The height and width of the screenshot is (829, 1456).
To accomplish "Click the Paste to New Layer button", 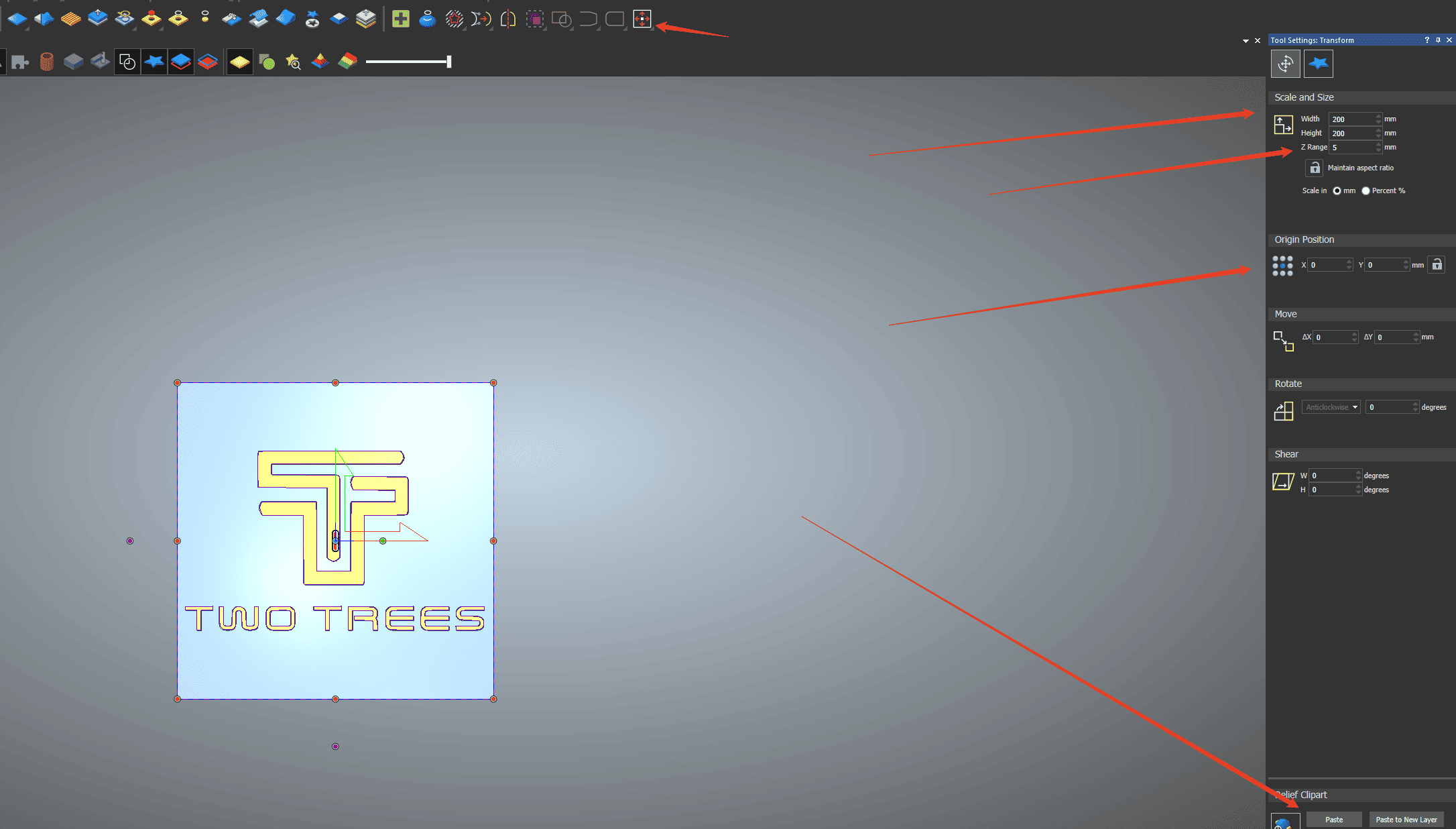I will pos(1406,819).
